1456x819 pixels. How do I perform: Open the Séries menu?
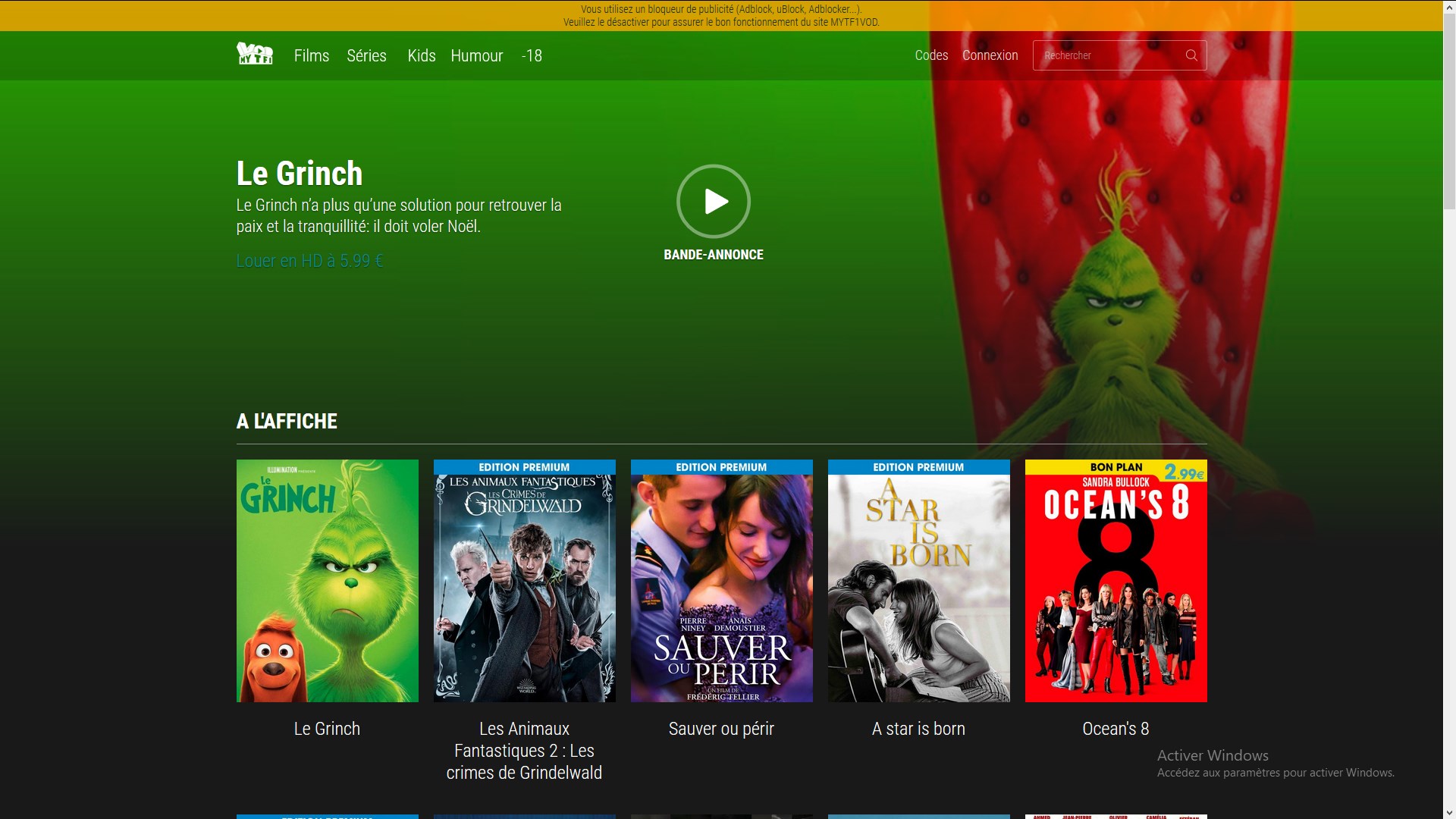[366, 55]
